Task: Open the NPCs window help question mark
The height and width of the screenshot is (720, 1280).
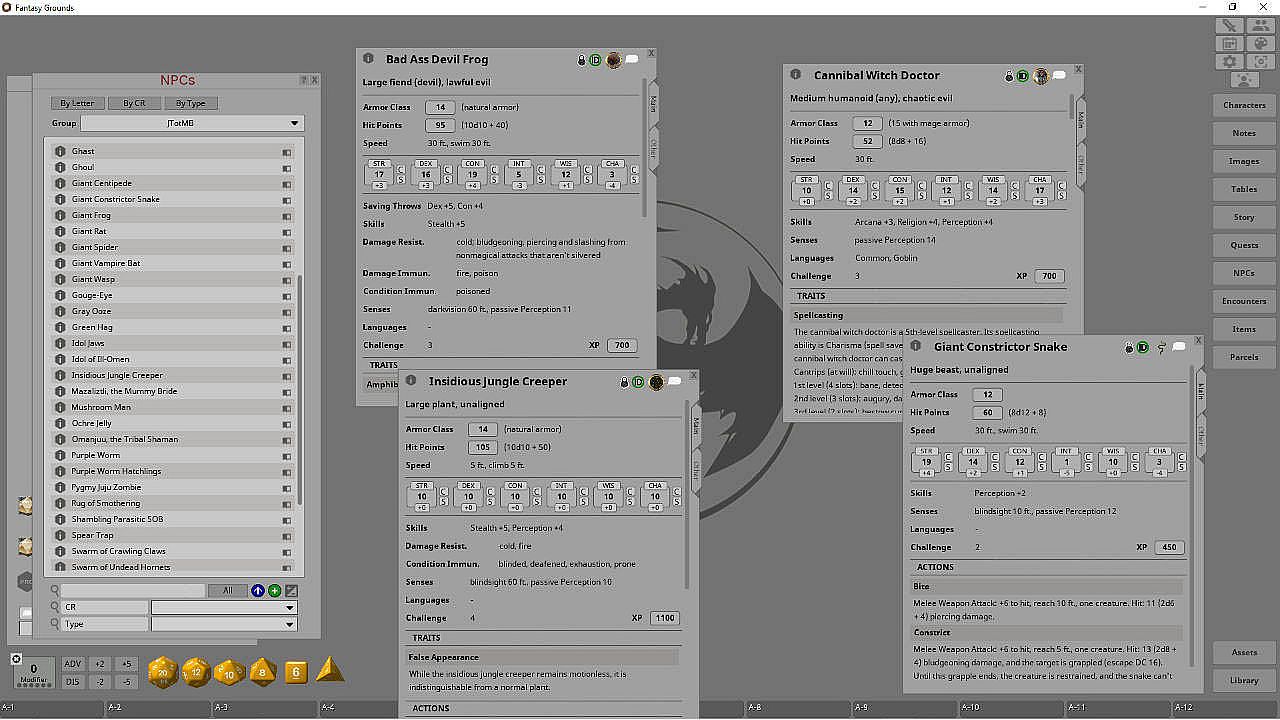Action: point(304,80)
